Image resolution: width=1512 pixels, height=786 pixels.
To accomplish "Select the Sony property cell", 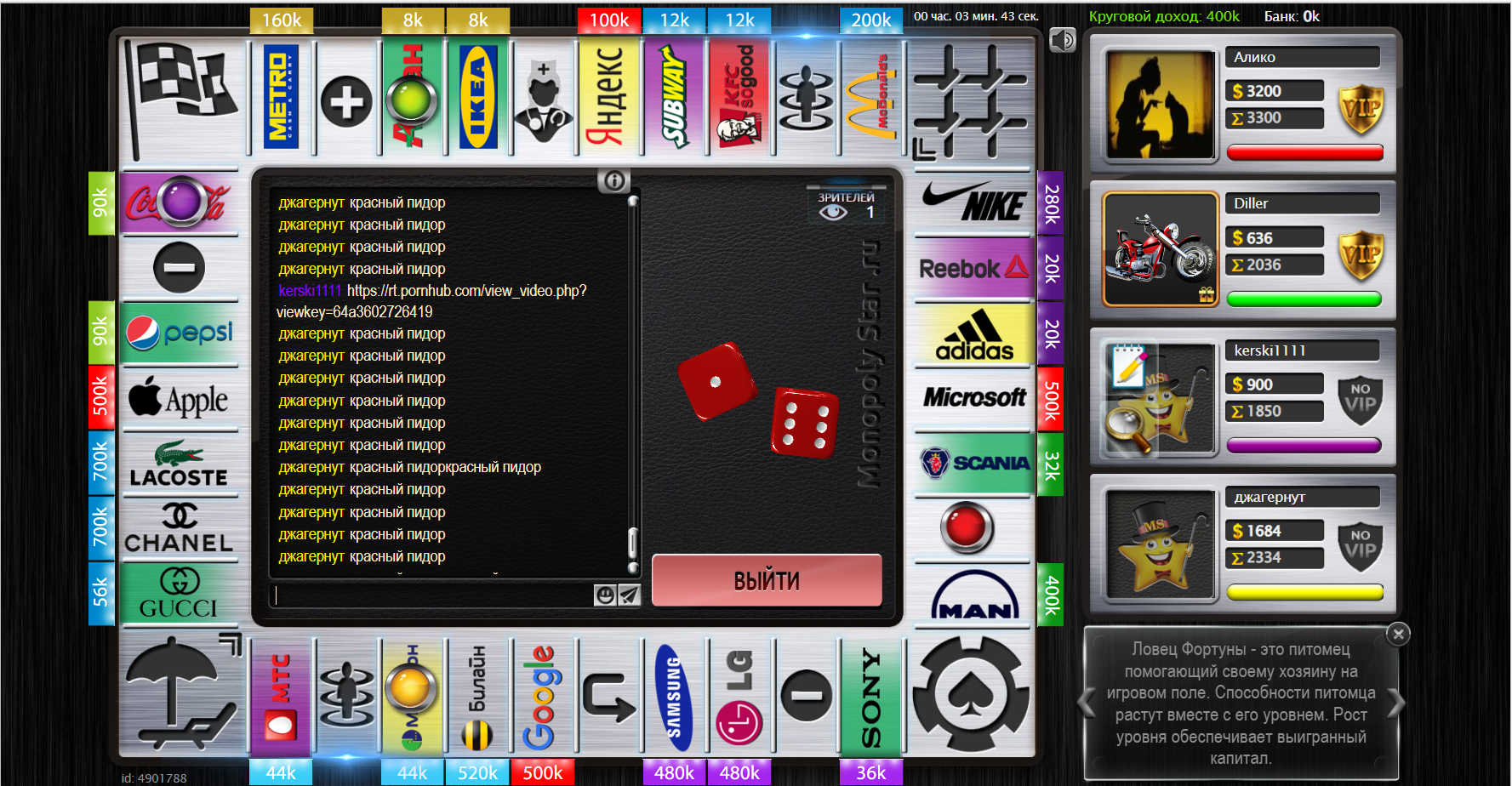I will 871,697.
